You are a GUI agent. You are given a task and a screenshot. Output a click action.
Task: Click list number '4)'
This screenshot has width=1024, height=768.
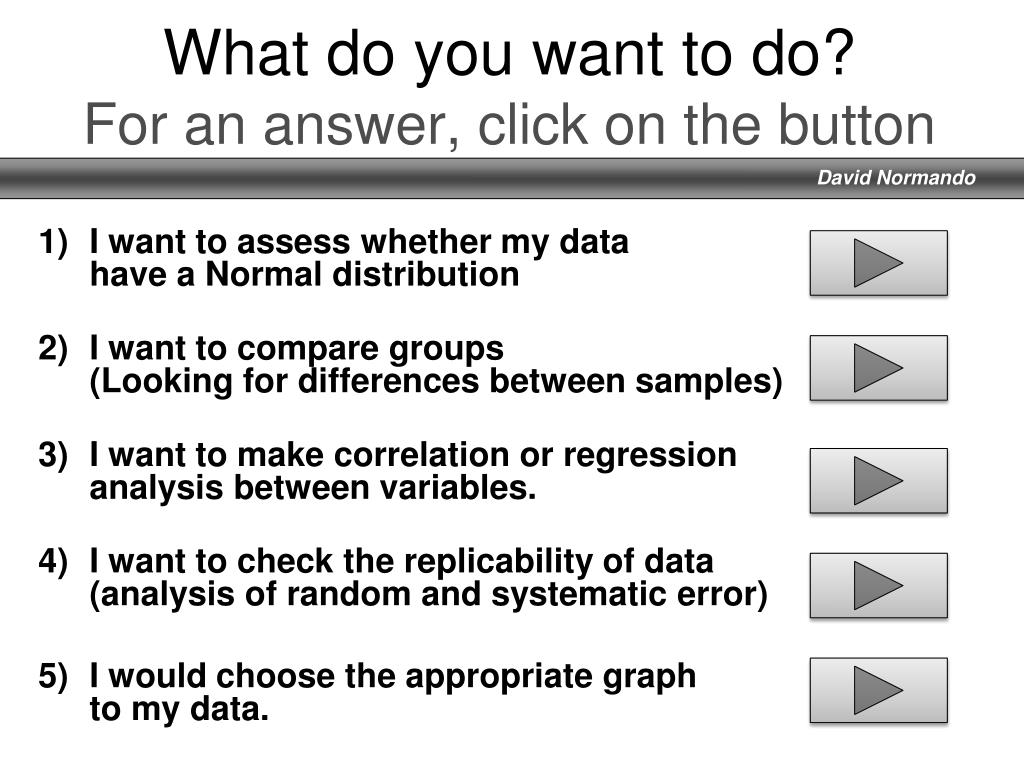point(53,562)
